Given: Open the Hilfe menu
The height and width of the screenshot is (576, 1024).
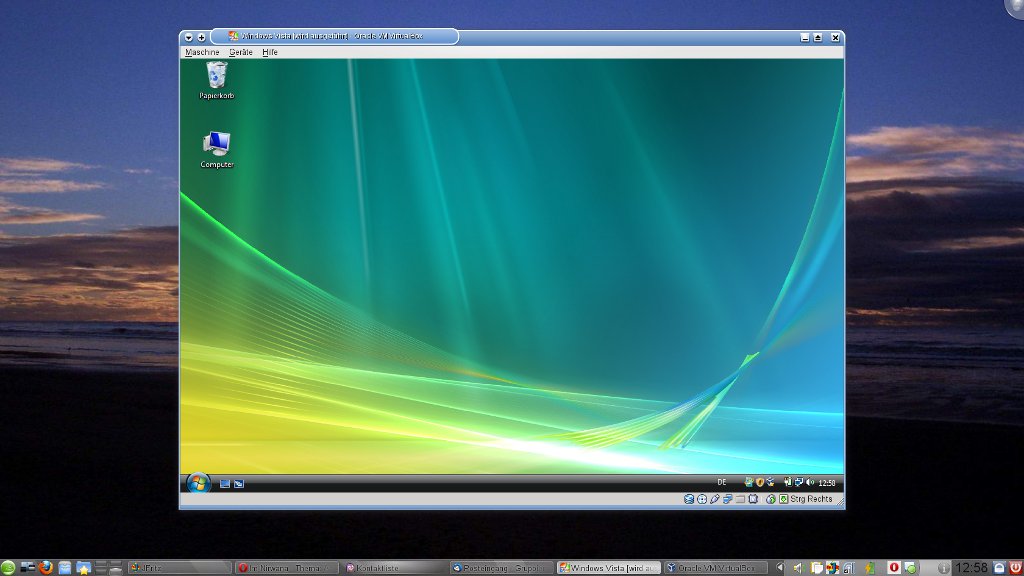Looking at the screenshot, I should [x=270, y=52].
